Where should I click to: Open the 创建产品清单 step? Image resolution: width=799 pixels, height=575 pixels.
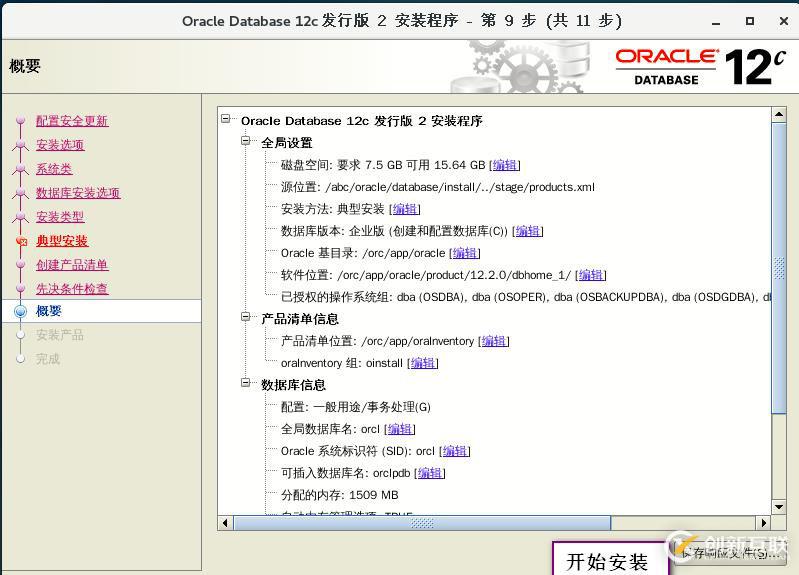(x=72, y=265)
